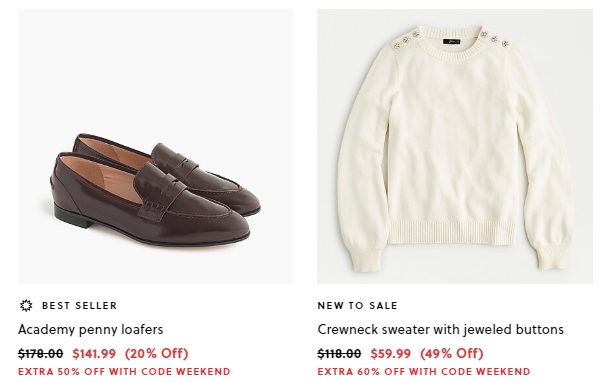Click the BEST SELLER badge text
Viewport: 603px width, 383px height.
(x=79, y=306)
